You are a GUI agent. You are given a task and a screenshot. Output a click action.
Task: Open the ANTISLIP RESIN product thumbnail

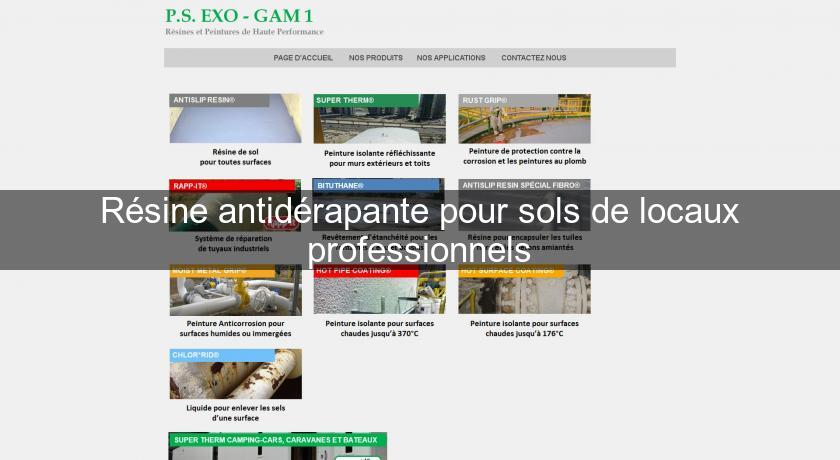coord(235,118)
